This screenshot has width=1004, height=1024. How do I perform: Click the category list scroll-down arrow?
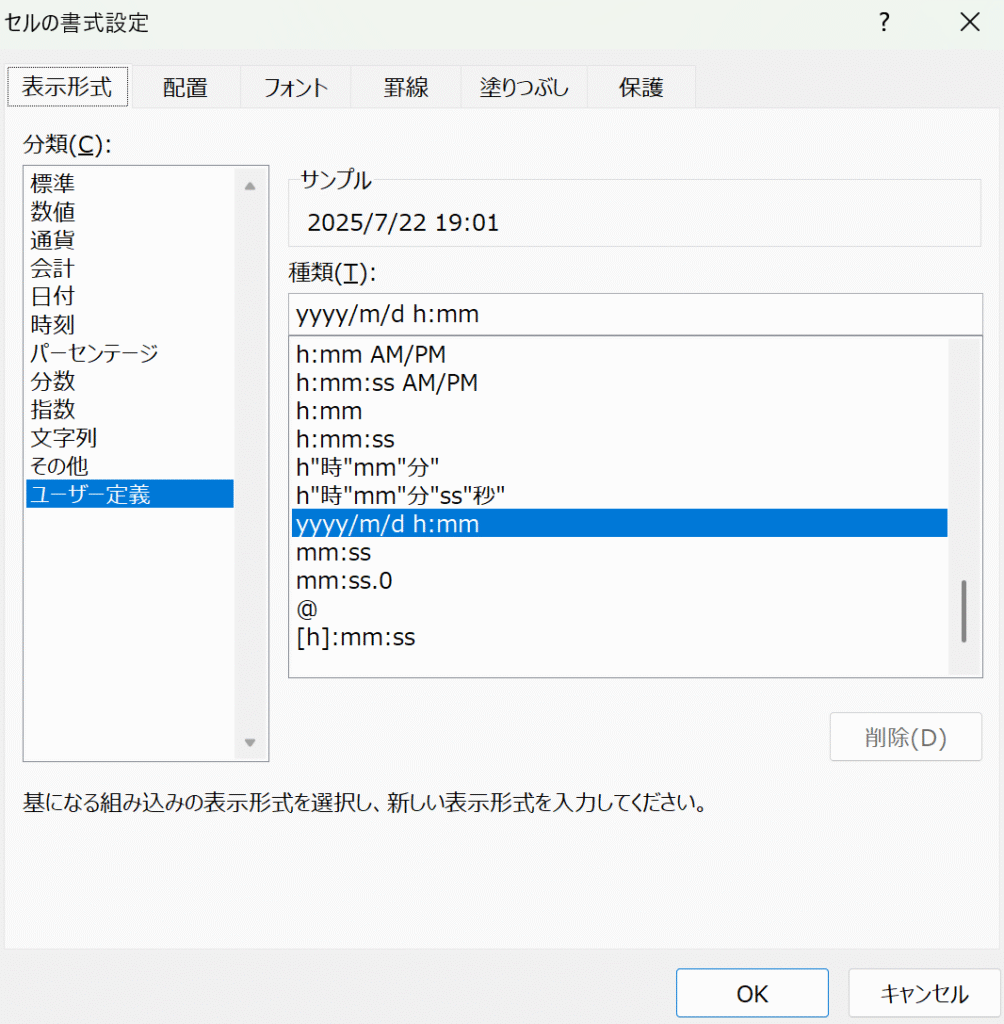coord(250,743)
